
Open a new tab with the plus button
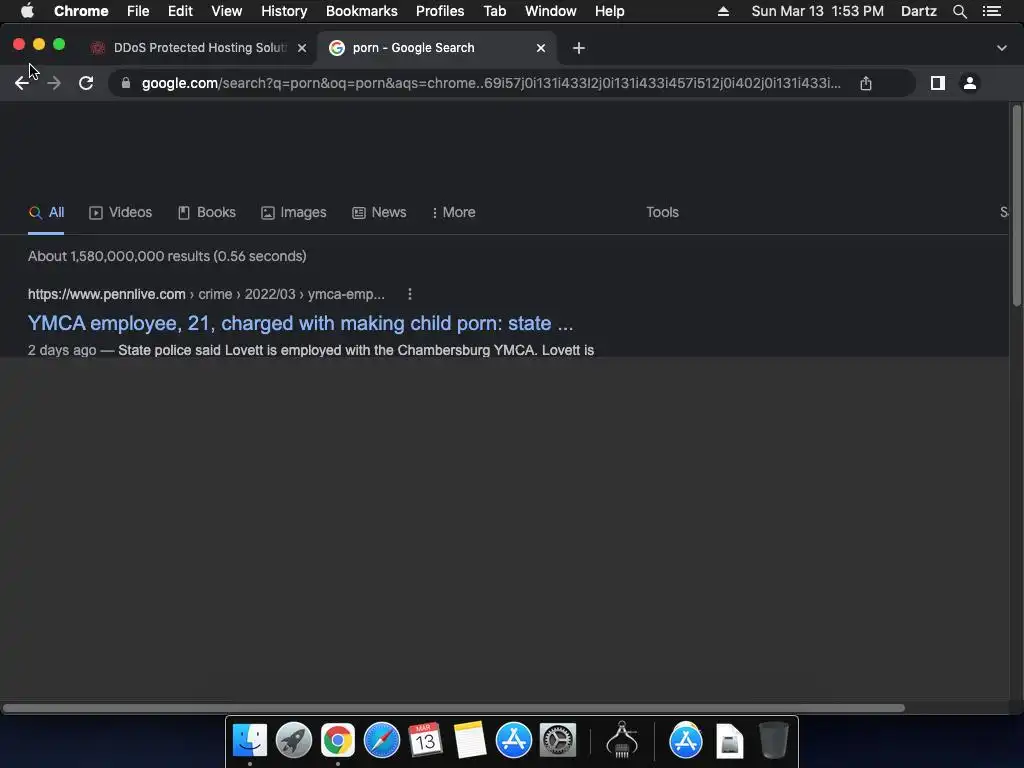click(579, 48)
